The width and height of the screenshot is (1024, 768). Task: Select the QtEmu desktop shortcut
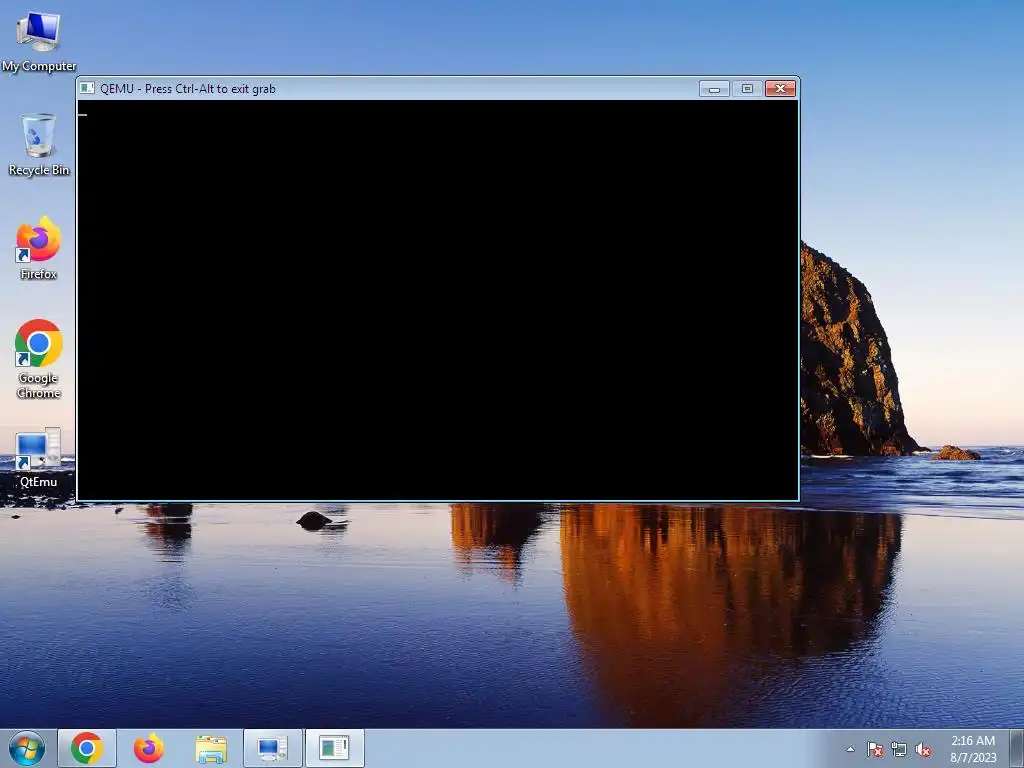click(39, 457)
